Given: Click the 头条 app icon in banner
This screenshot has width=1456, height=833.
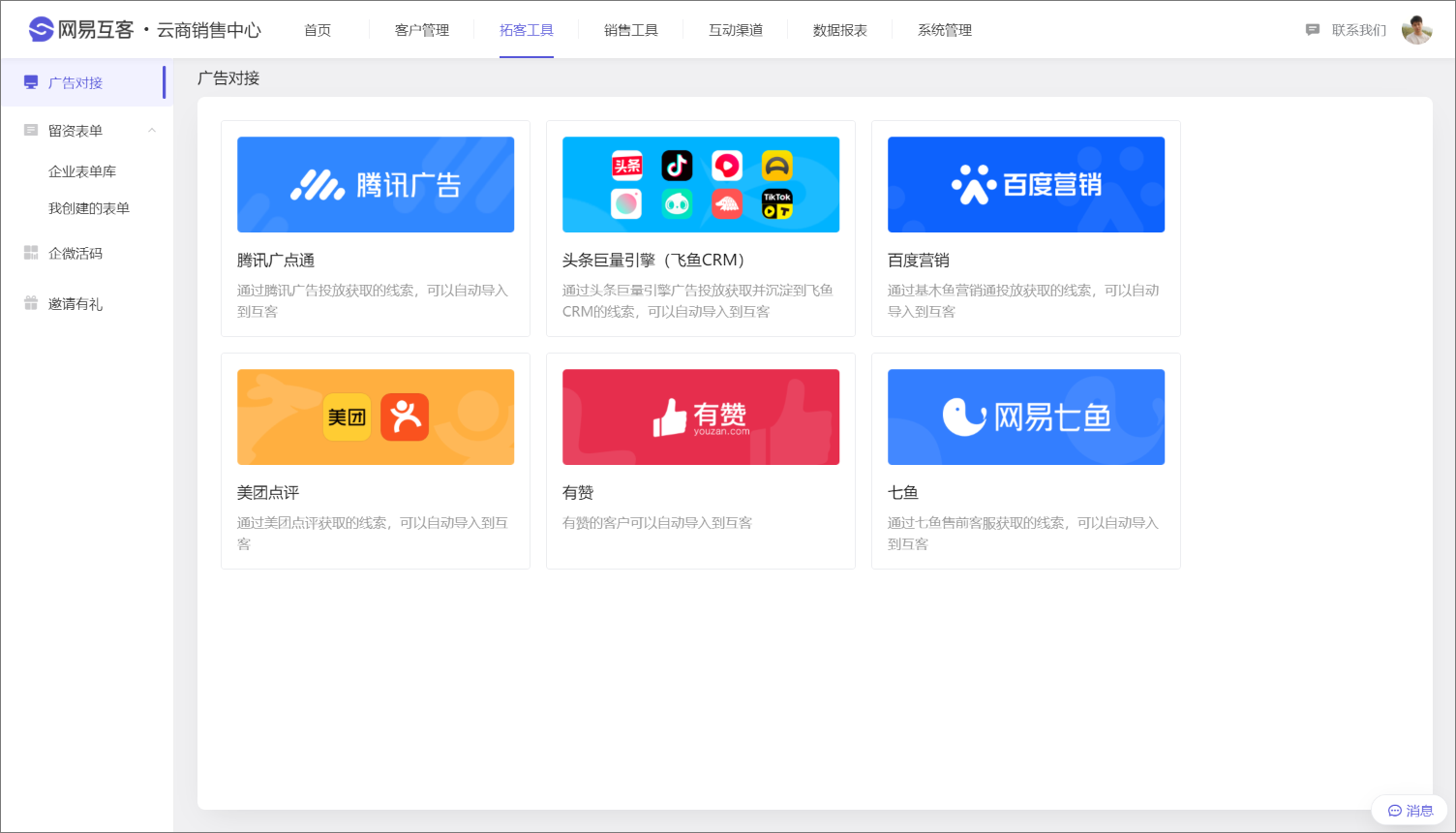Looking at the screenshot, I should click(x=627, y=166).
